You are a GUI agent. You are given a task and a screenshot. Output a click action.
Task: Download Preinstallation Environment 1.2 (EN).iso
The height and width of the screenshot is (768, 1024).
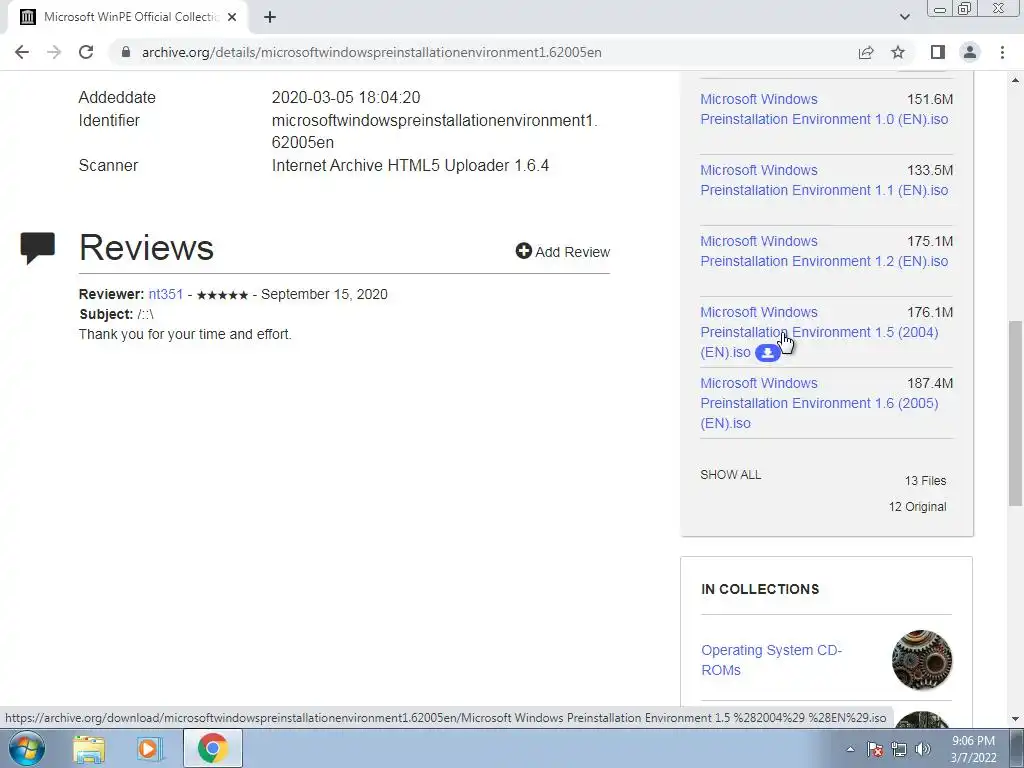click(x=824, y=251)
